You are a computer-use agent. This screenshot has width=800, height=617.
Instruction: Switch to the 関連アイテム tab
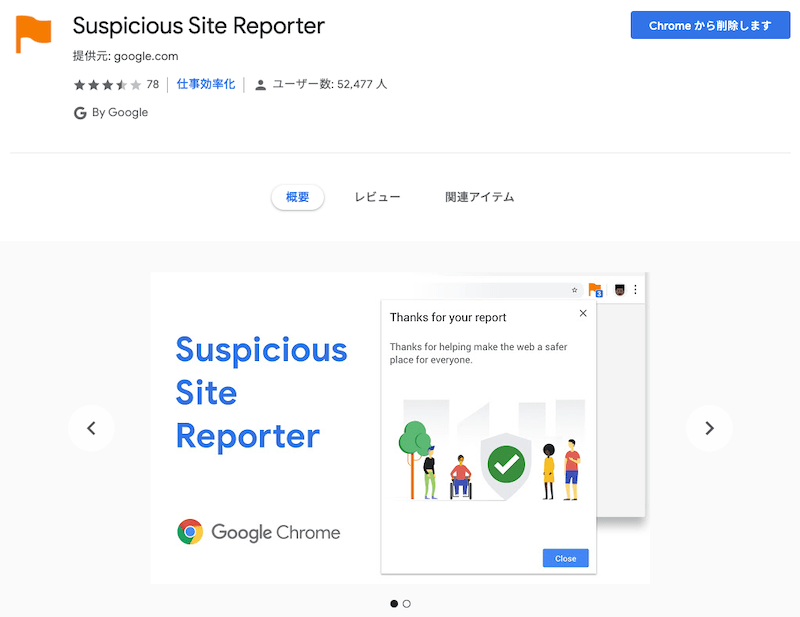480,197
